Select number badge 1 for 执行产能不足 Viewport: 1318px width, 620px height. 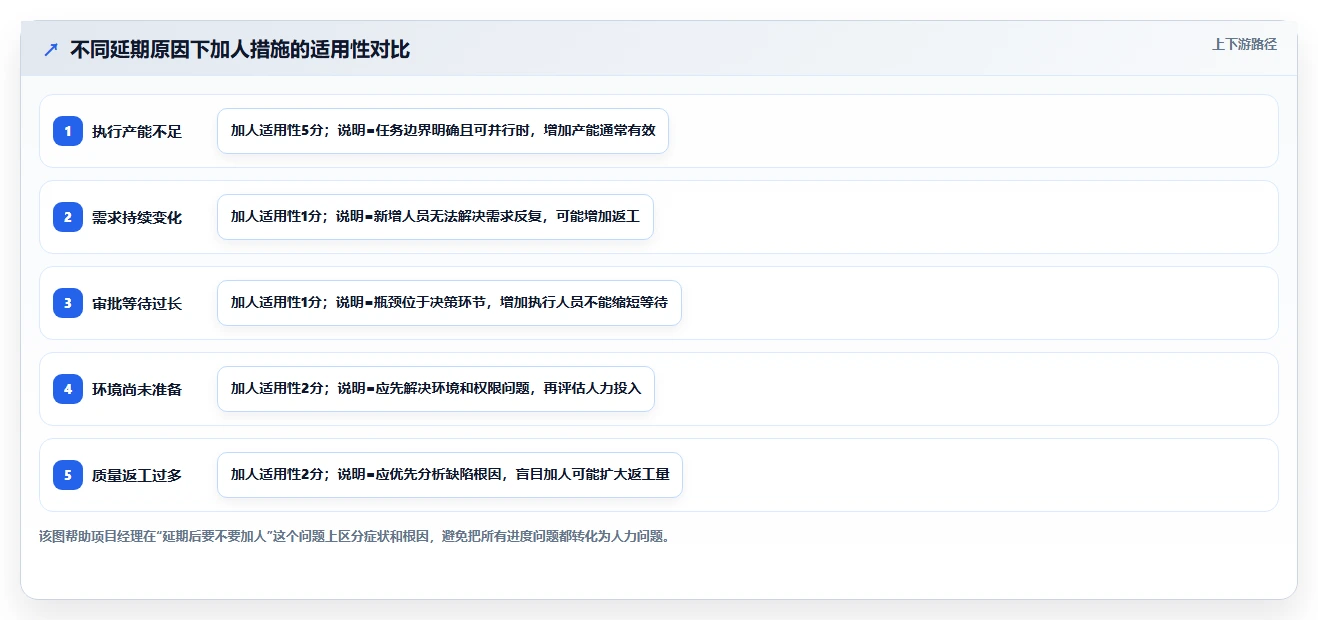(68, 131)
